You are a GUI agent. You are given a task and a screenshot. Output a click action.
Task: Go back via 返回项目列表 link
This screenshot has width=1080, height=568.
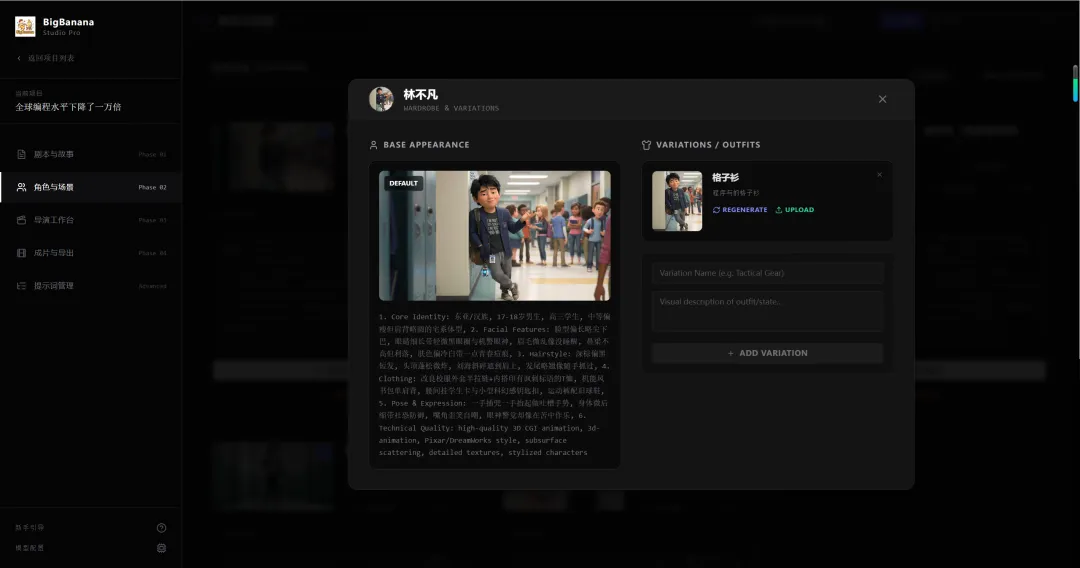click(45, 59)
